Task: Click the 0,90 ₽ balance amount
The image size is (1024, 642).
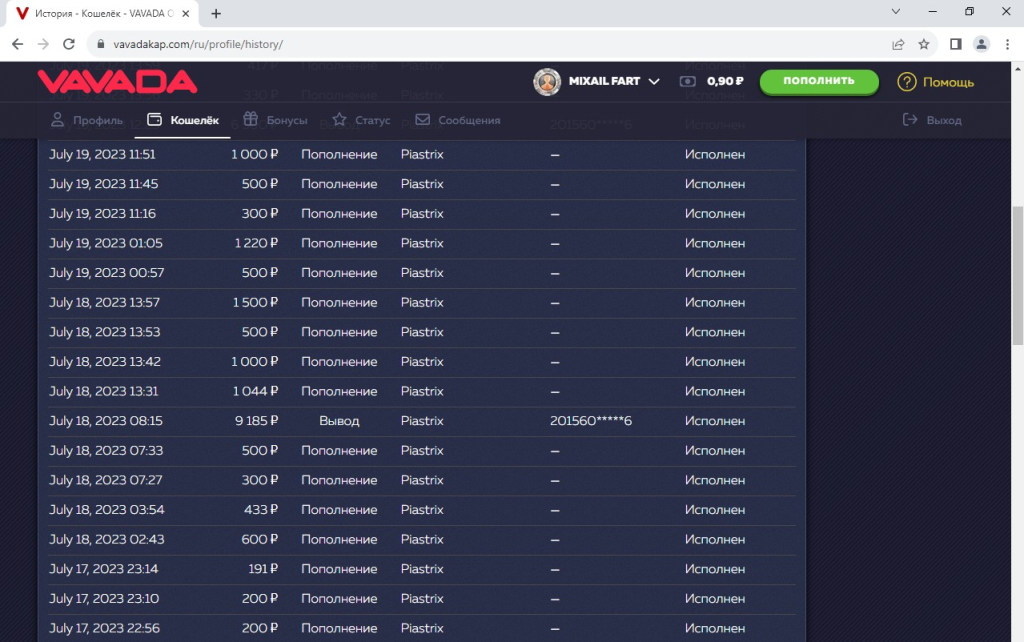Action: point(725,82)
